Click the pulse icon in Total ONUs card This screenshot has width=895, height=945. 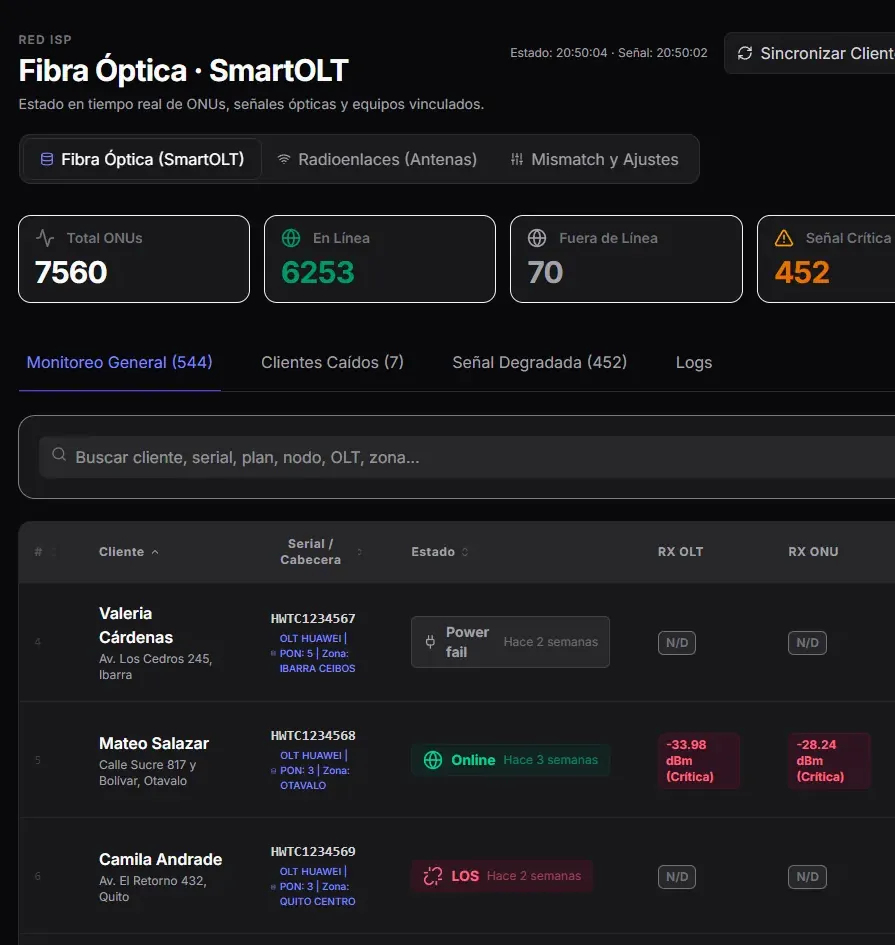click(x=45, y=238)
